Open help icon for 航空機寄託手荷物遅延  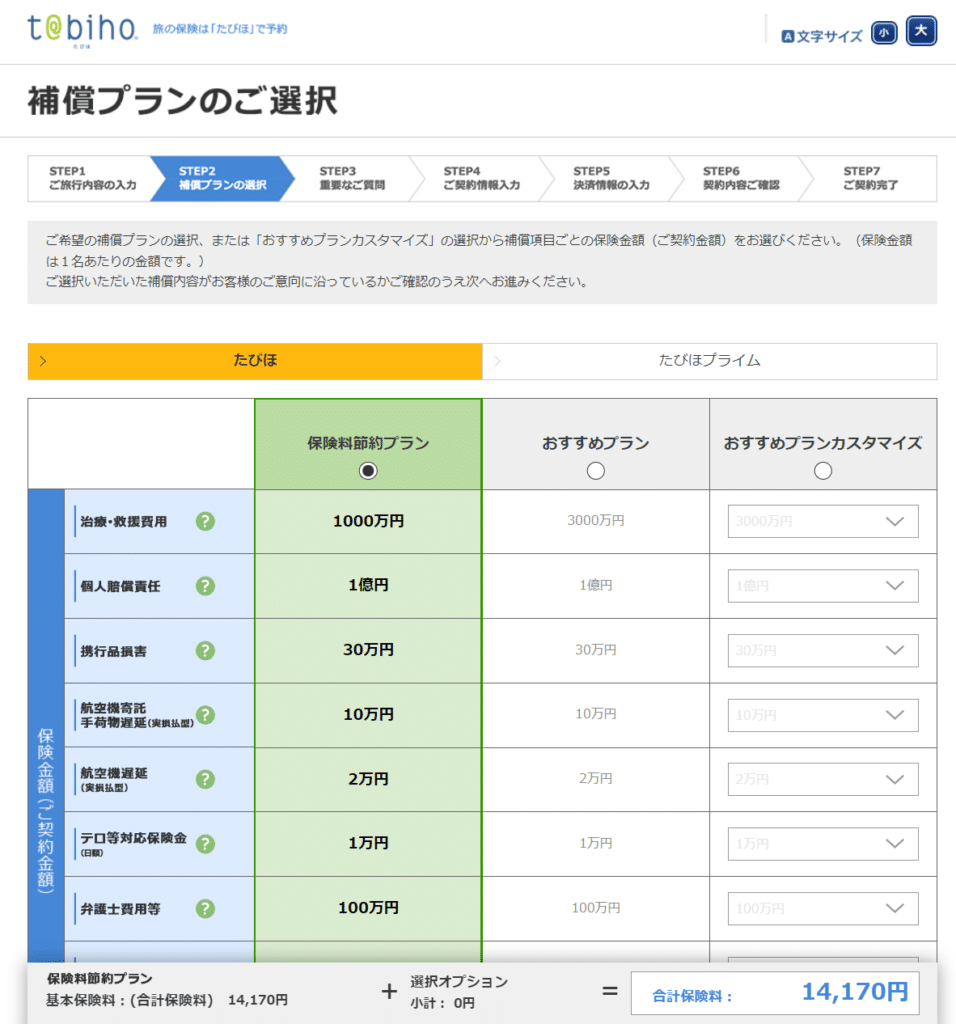(205, 715)
